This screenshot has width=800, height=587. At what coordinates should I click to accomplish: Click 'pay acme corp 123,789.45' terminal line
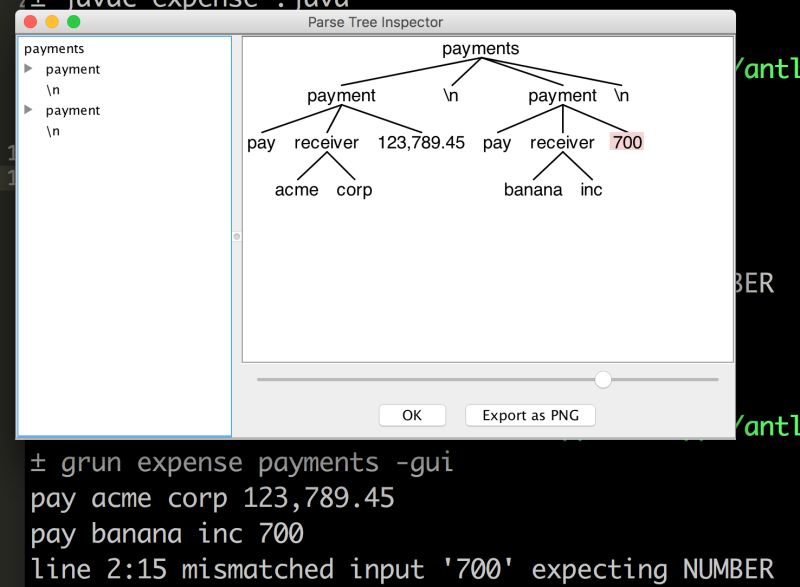(x=212, y=498)
